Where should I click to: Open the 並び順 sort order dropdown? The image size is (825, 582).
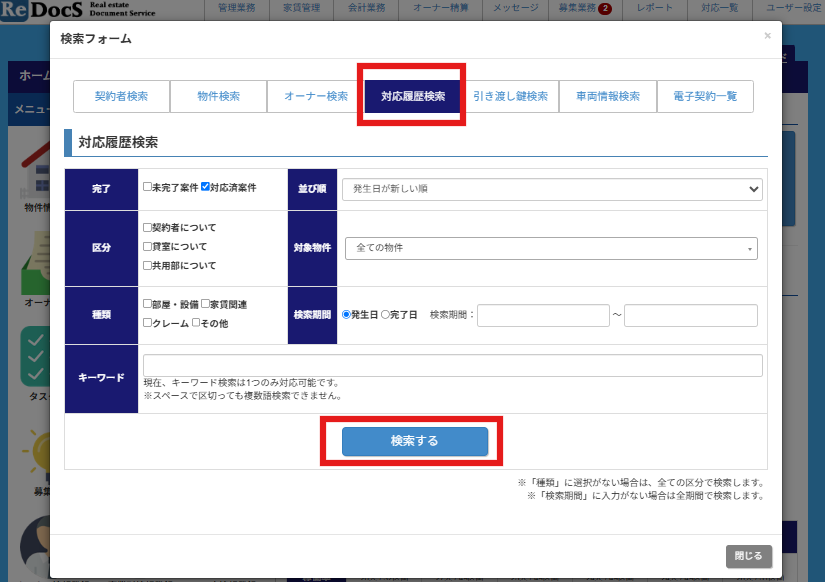[552, 189]
